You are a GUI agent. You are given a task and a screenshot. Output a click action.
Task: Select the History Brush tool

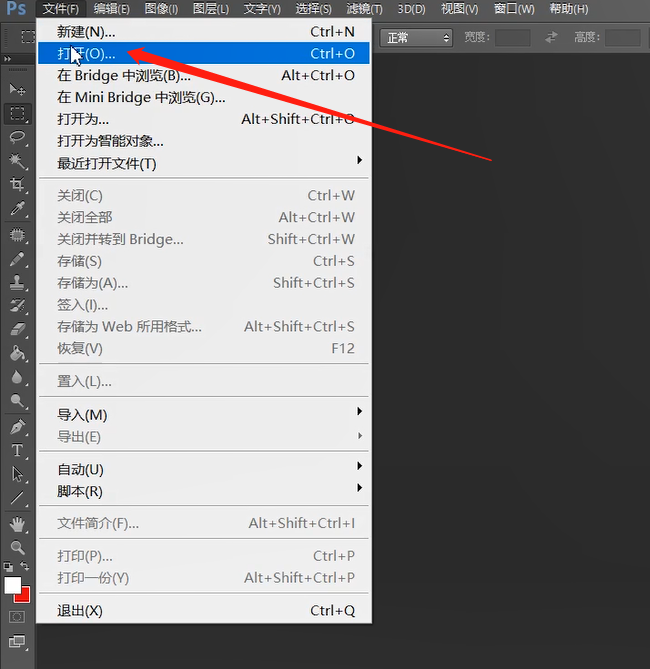(x=17, y=305)
